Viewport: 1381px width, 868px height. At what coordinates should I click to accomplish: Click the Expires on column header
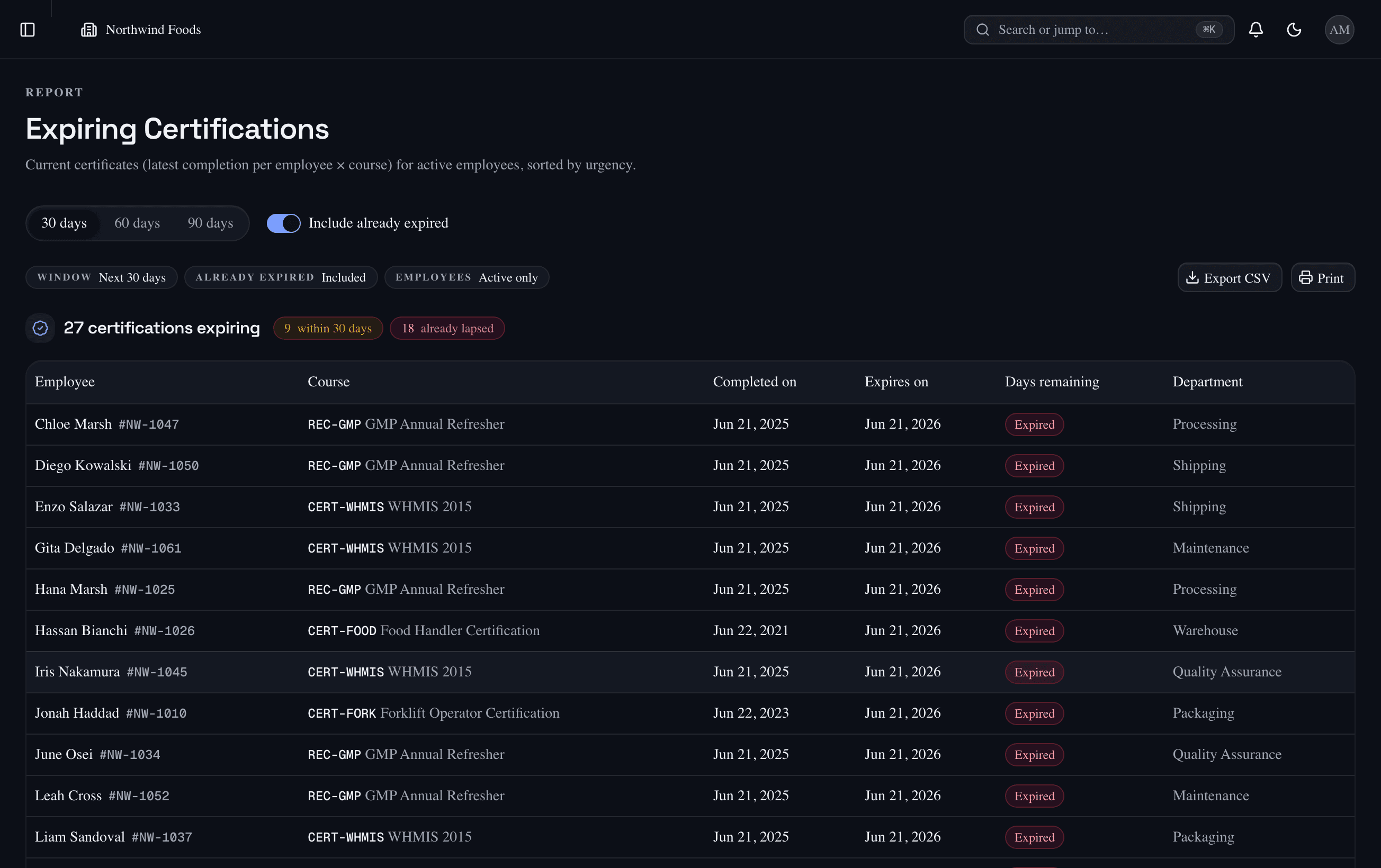point(896,382)
